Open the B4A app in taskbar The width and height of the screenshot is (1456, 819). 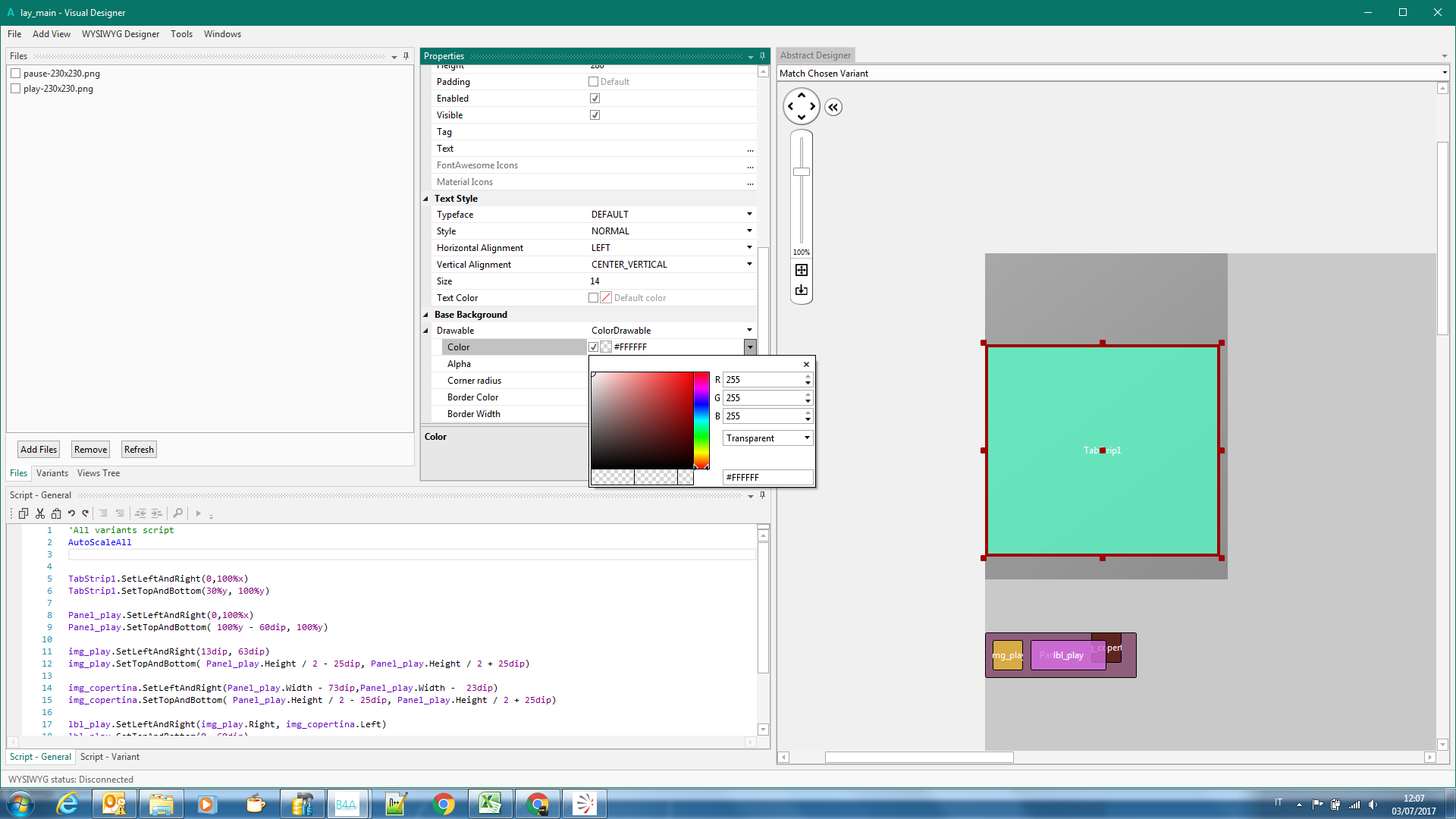click(347, 805)
